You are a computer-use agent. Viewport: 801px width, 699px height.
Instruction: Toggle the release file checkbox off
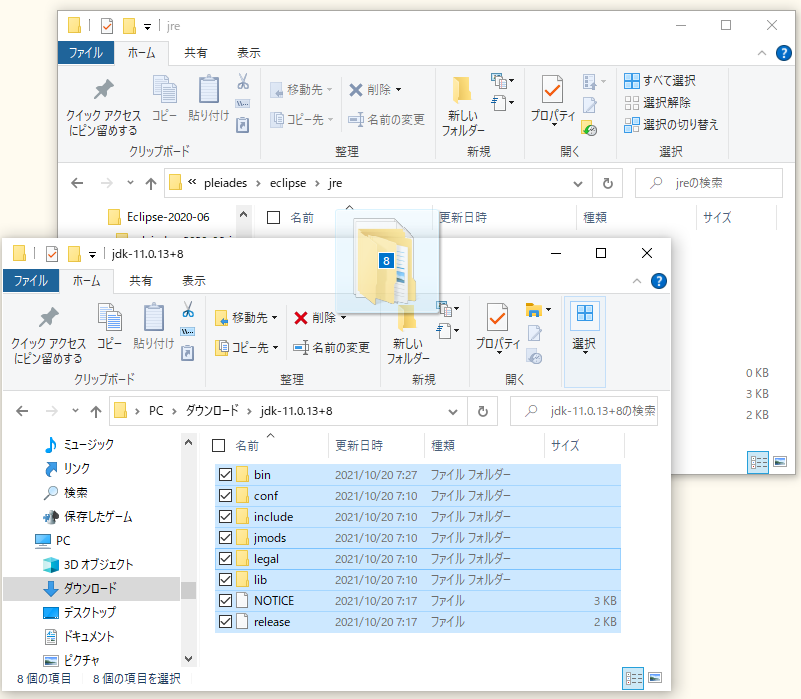pos(225,621)
